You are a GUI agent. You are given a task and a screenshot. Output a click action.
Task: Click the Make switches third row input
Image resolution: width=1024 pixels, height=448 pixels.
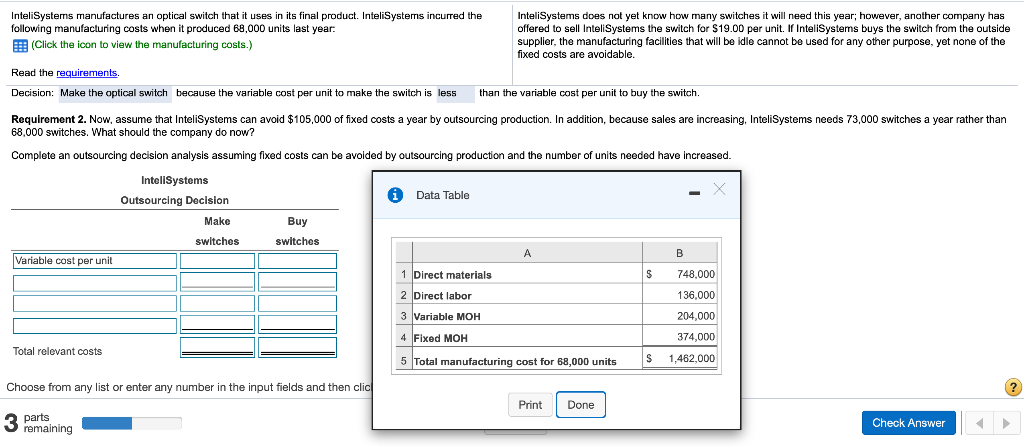(x=217, y=304)
